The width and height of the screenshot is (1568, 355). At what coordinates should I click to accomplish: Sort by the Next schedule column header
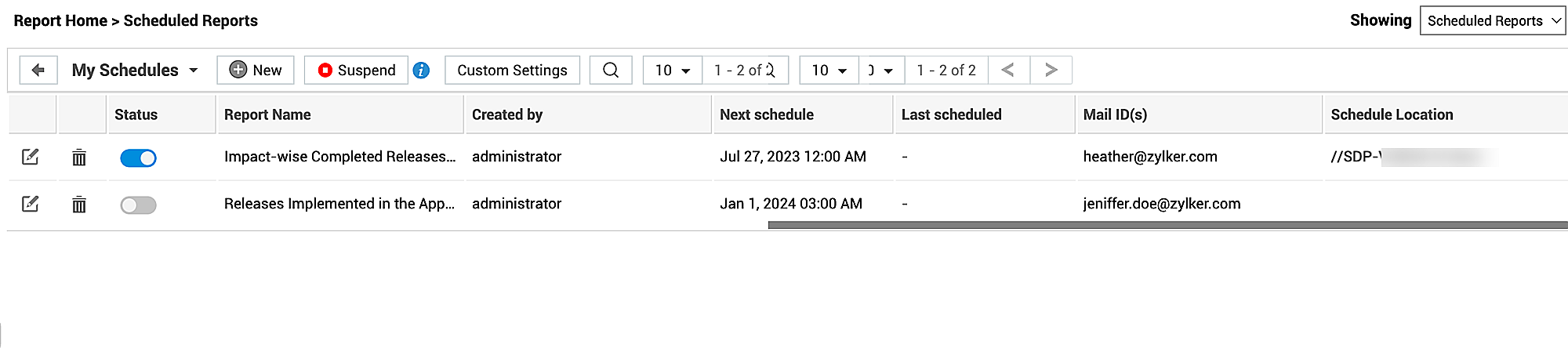coord(766,115)
